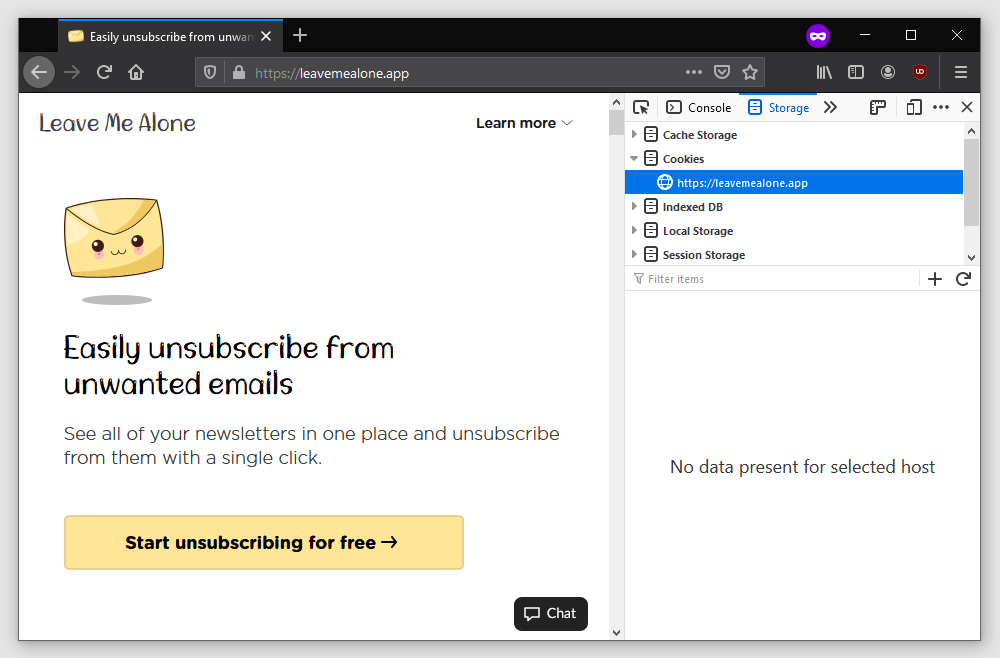Select the Storage devtools tab
The height and width of the screenshot is (658, 1000).
tap(779, 107)
